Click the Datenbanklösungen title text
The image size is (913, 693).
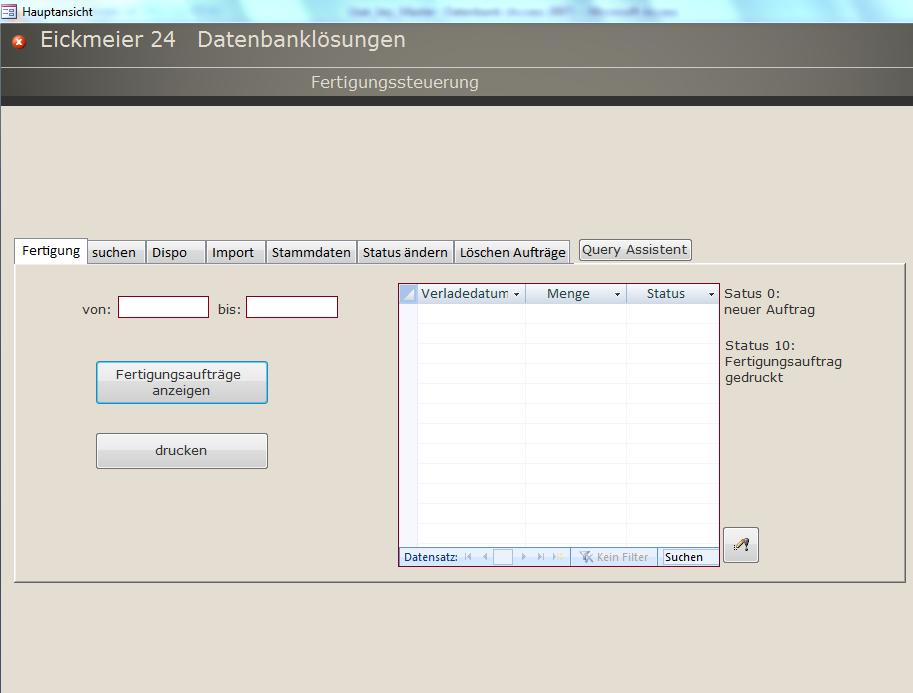click(x=302, y=40)
